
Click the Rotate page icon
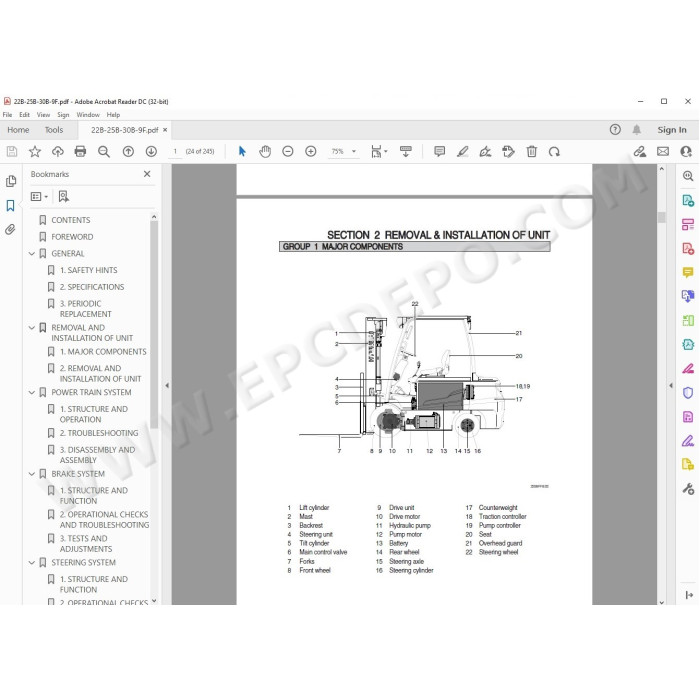(x=554, y=152)
